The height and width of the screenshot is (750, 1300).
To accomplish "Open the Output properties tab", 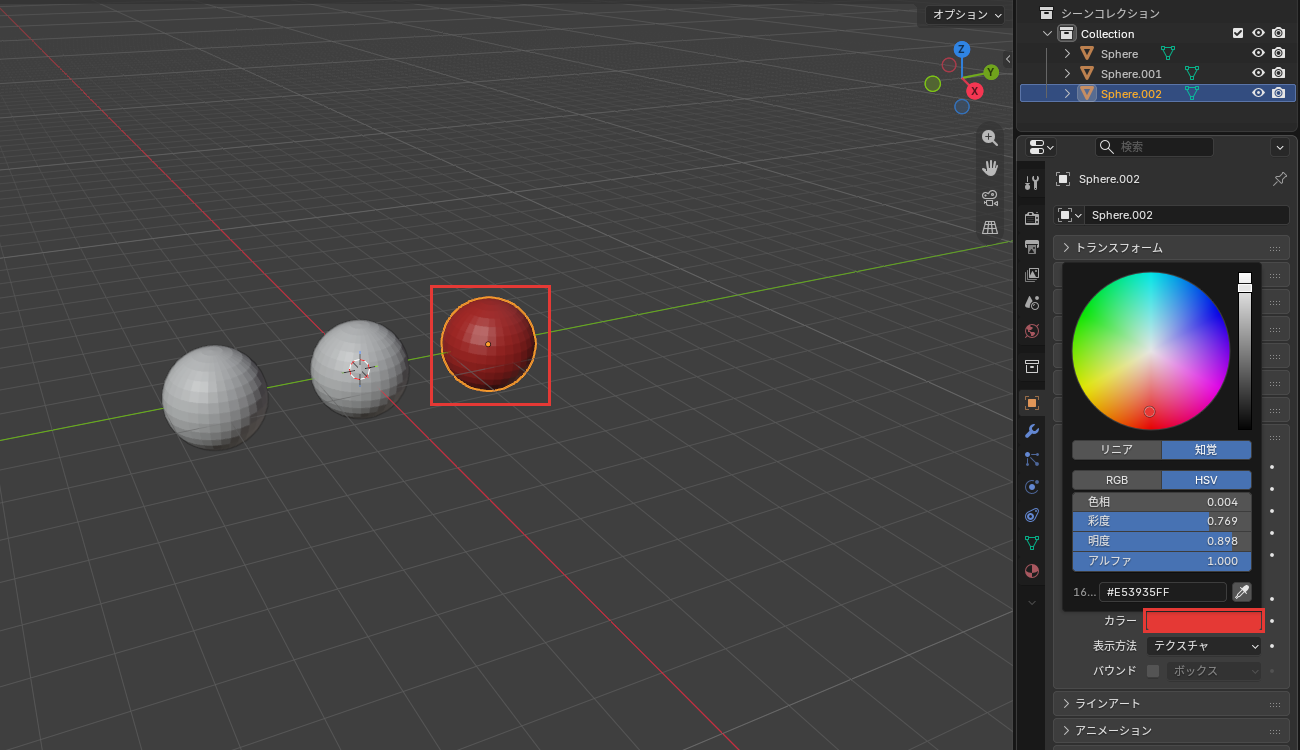I will tap(1032, 246).
